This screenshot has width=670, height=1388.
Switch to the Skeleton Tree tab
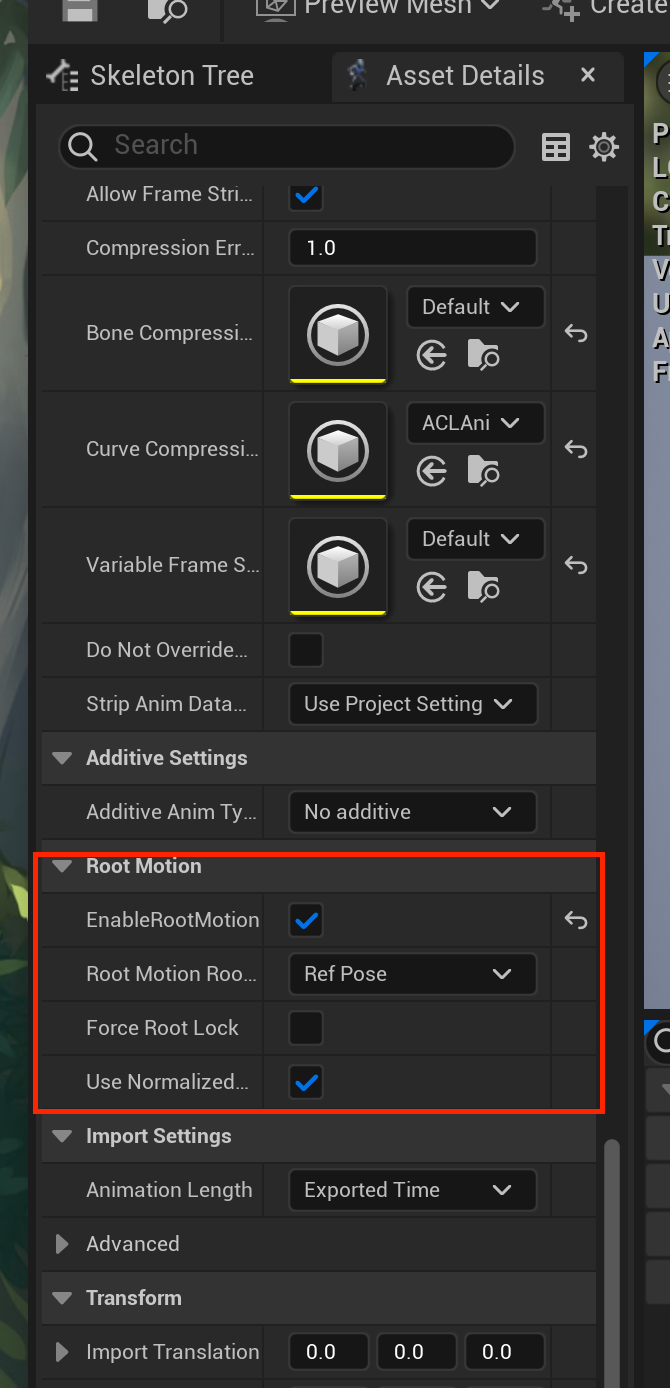[172, 75]
